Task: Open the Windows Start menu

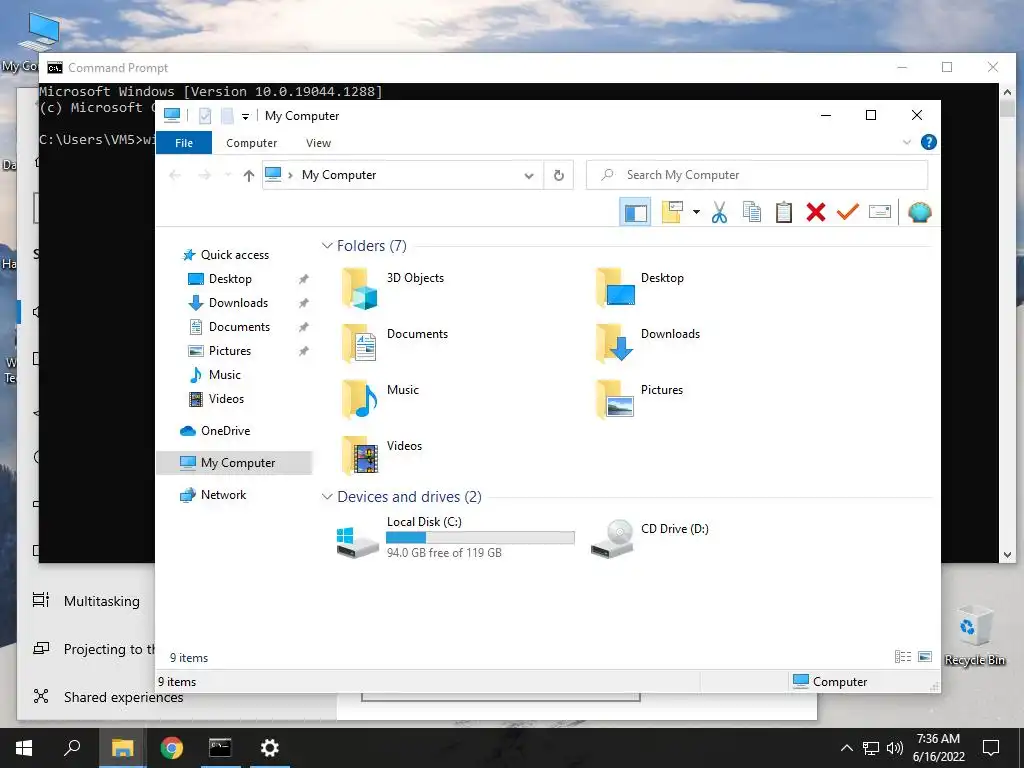Action: pyautogui.click(x=24, y=748)
